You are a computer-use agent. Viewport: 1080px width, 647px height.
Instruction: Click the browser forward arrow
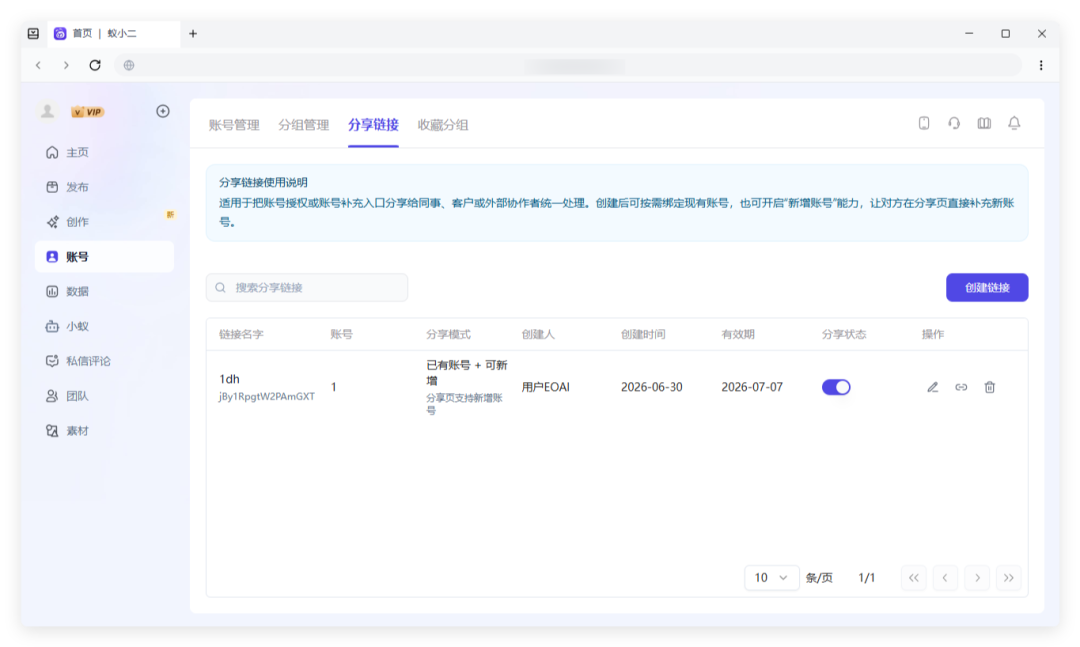(66, 65)
